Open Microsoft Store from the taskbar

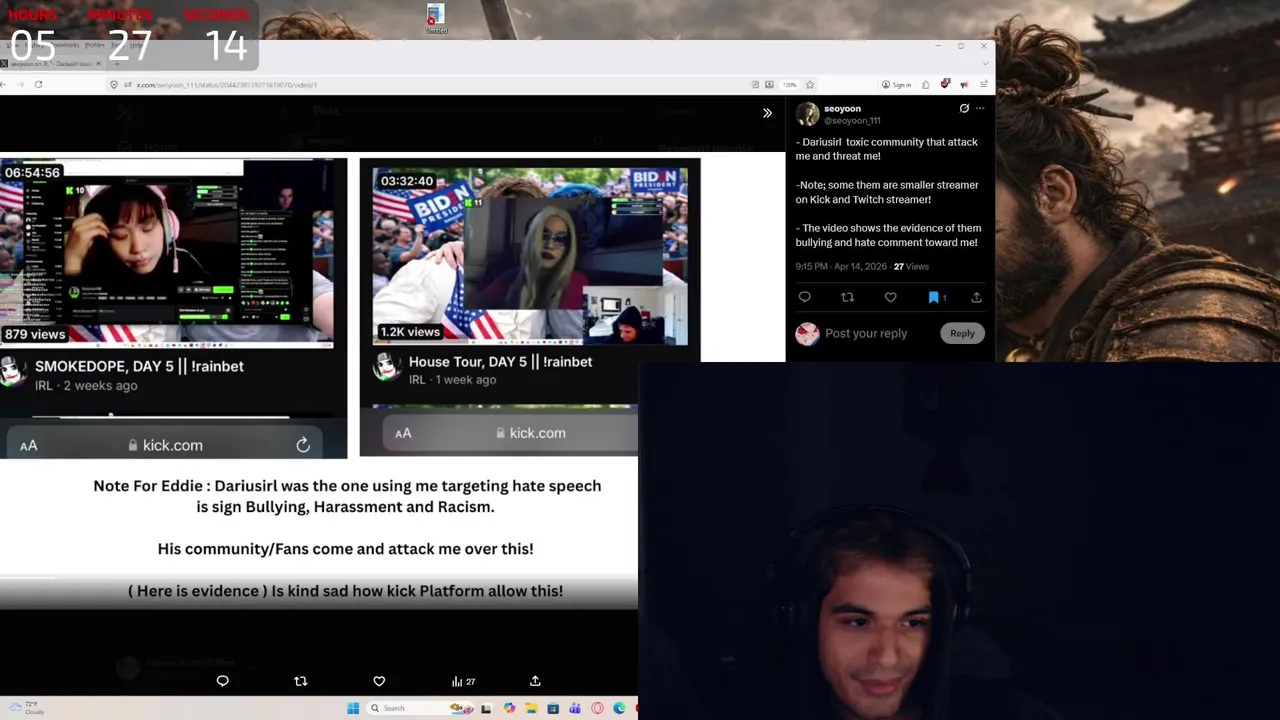tap(553, 708)
